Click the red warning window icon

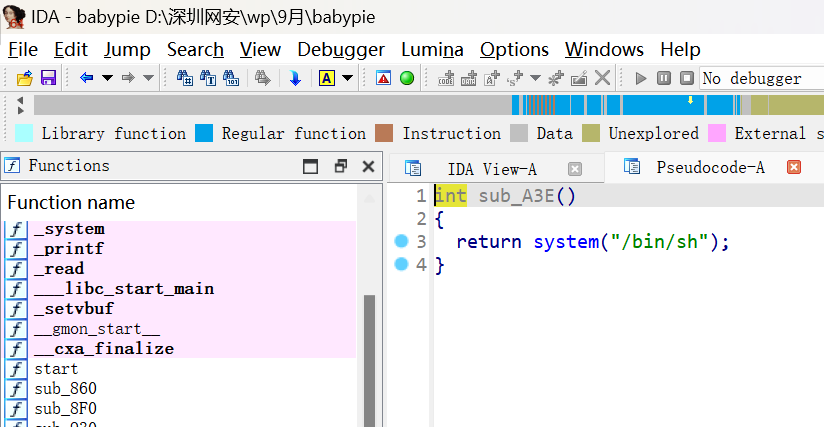[383, 78]
